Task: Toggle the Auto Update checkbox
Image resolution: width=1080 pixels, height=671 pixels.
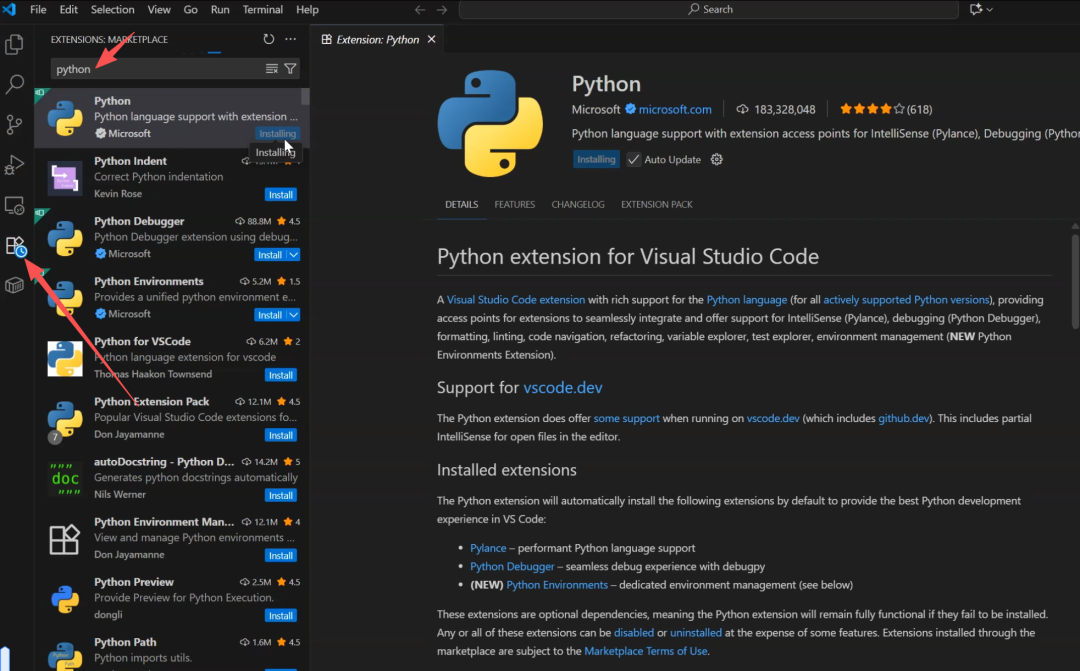Action: pos(634,160)
